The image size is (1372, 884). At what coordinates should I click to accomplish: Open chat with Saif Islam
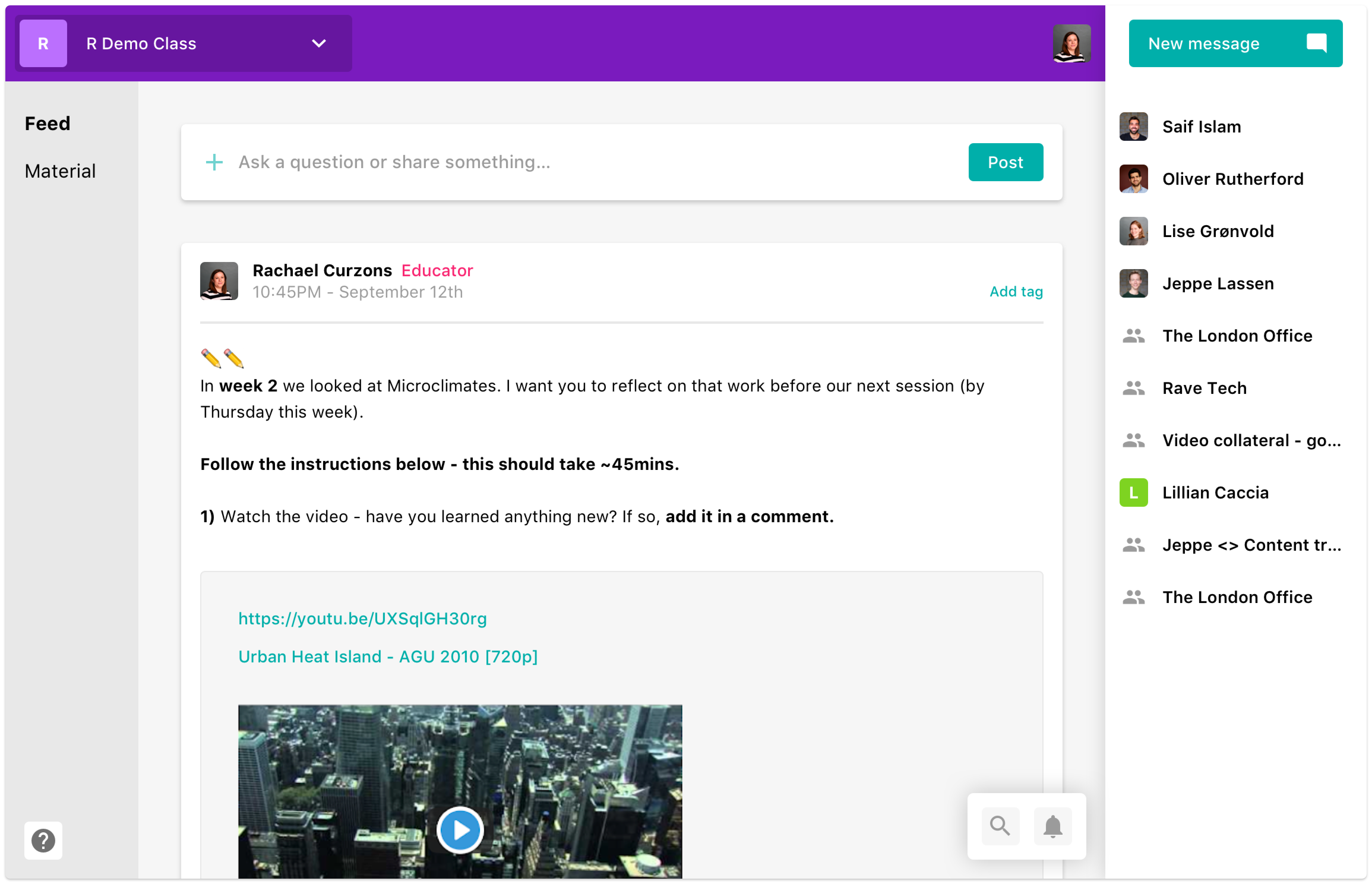1235,126
